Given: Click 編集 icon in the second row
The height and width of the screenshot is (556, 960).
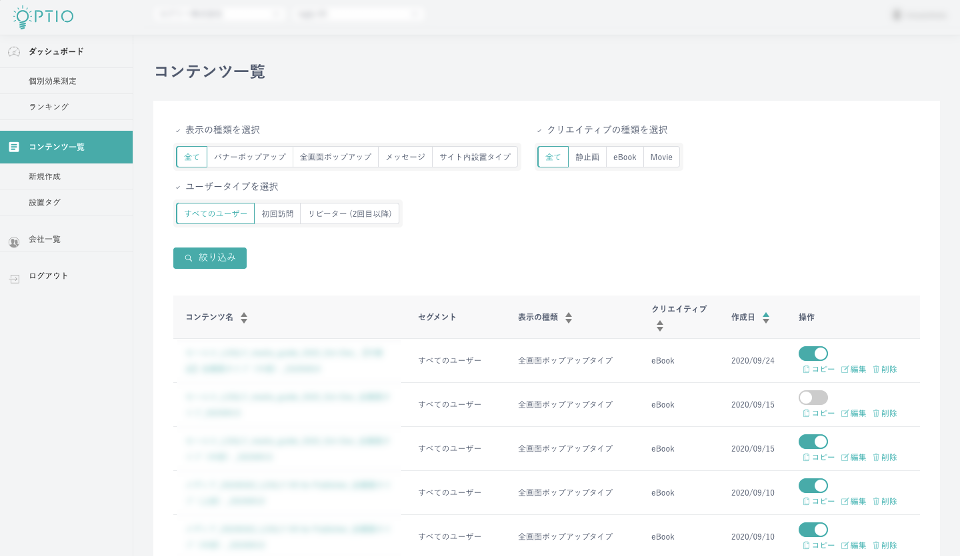Looking at the screenshot, I should (x=845, y=413).
